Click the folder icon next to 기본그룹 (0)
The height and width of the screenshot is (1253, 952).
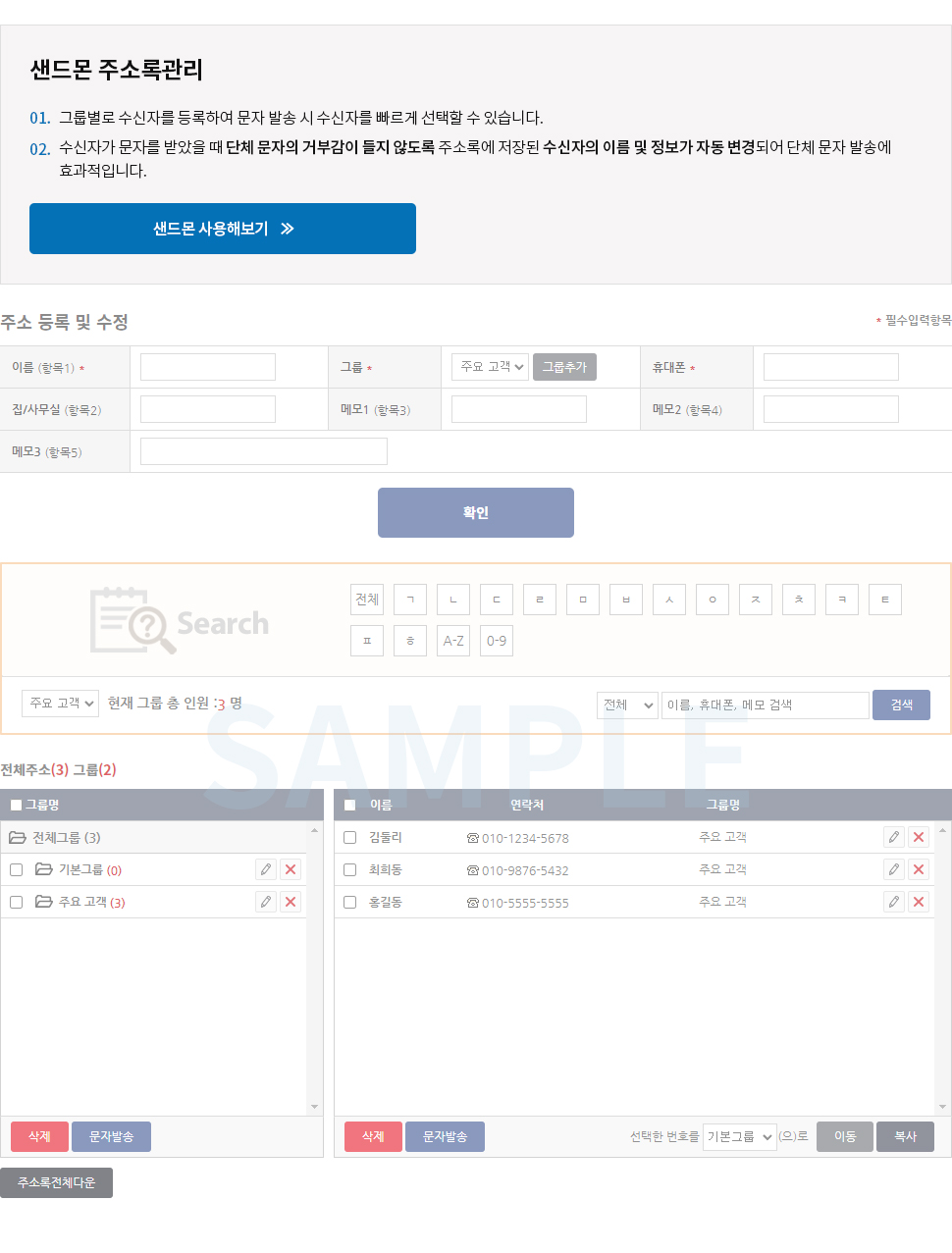(44, 869)
